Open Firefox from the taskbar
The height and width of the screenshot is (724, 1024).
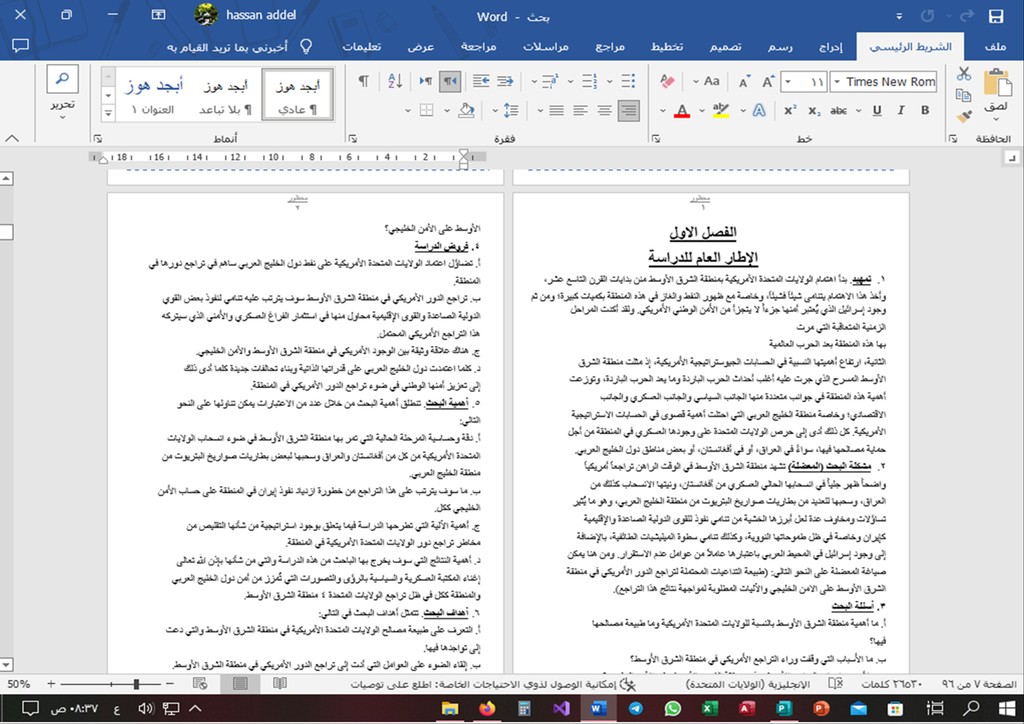487,708
